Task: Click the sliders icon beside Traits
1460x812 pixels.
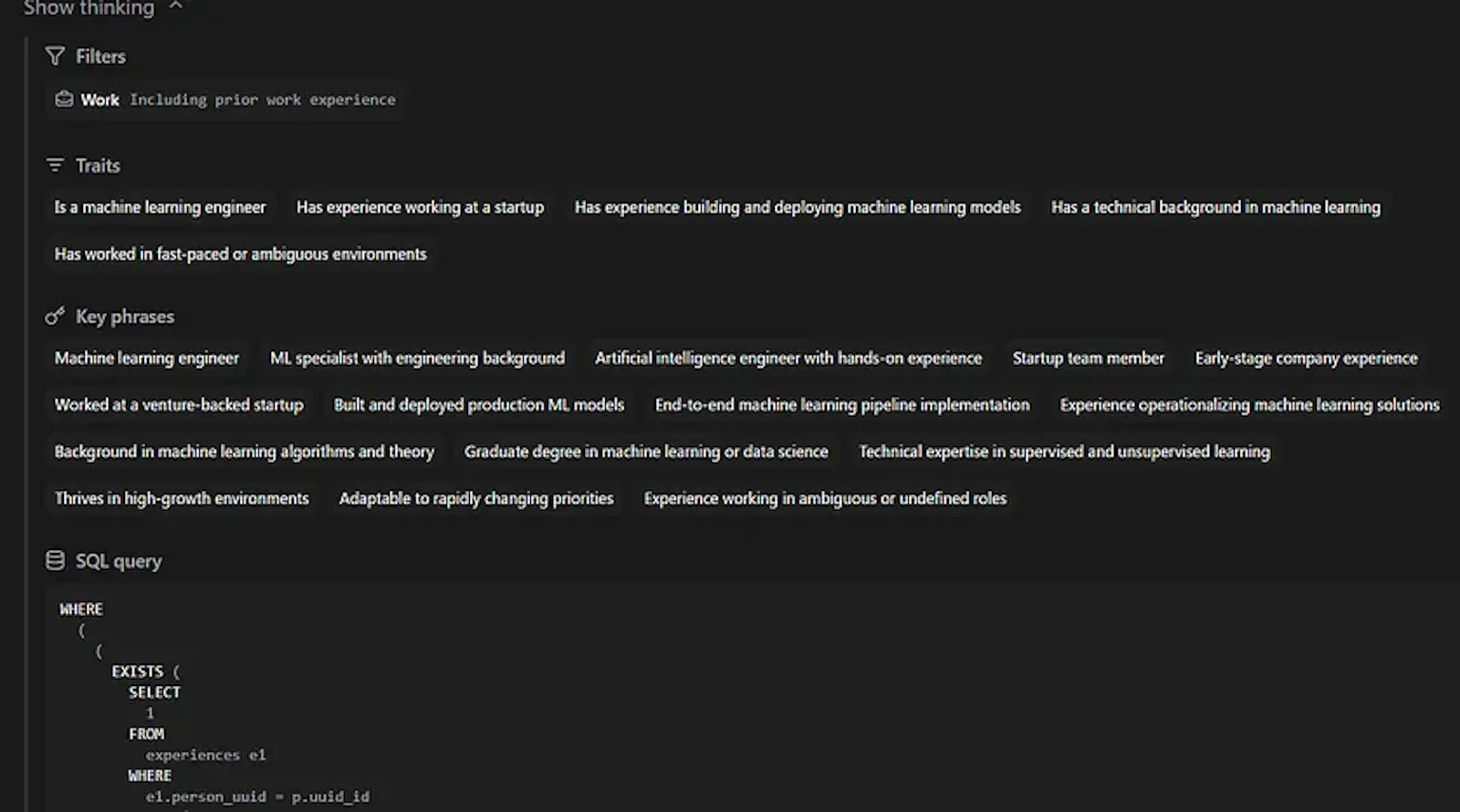Action: coord(56,165)
